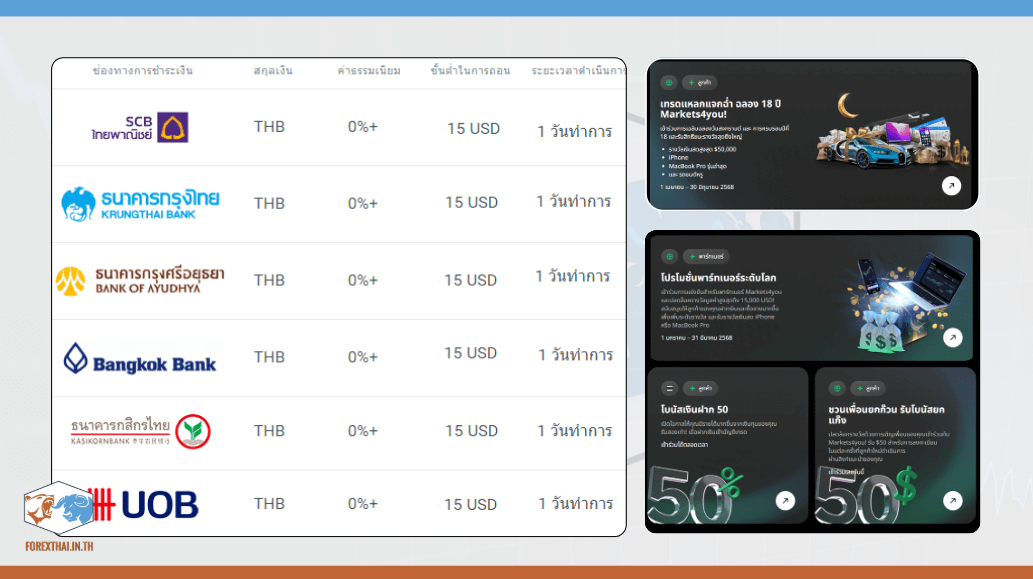Open the 50% deposit bonus card arrow
The height and width of the screenshot is (579, 1033).
pyautogui.click(x=785, y=501)
